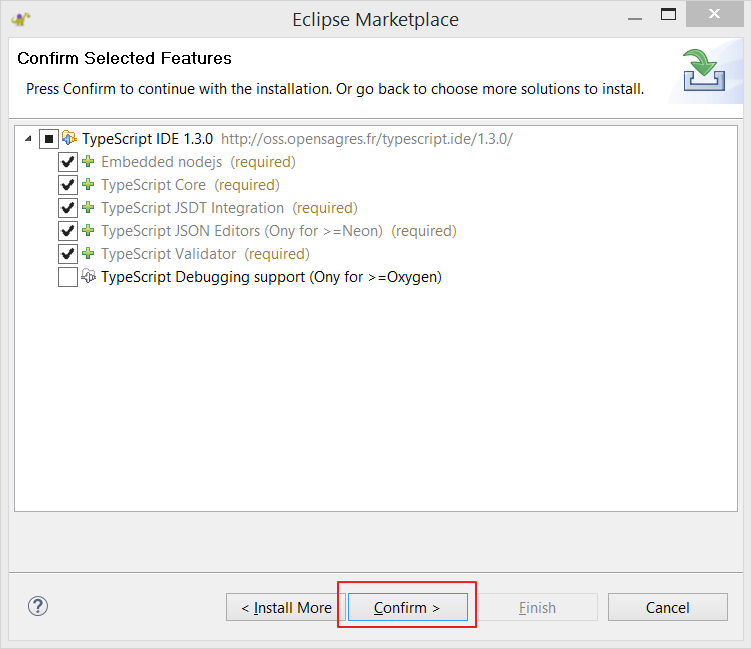752x649 pixels.
Task: Uncheck the TypeScript Core checkbox
Action: click(x=68, y=185)
